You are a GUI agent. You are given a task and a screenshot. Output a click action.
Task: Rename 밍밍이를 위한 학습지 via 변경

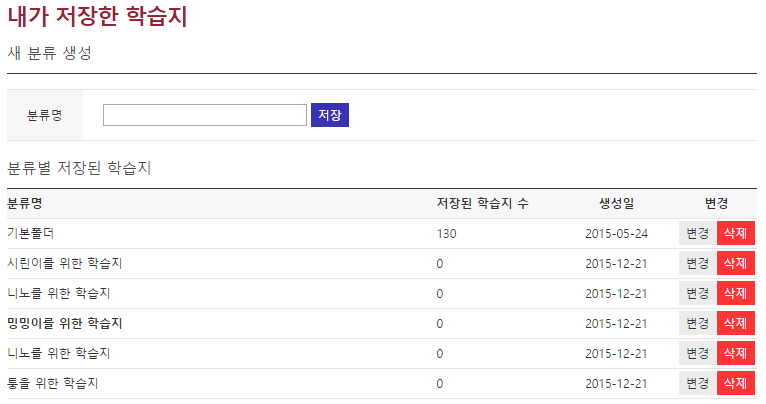pos(696,323)
